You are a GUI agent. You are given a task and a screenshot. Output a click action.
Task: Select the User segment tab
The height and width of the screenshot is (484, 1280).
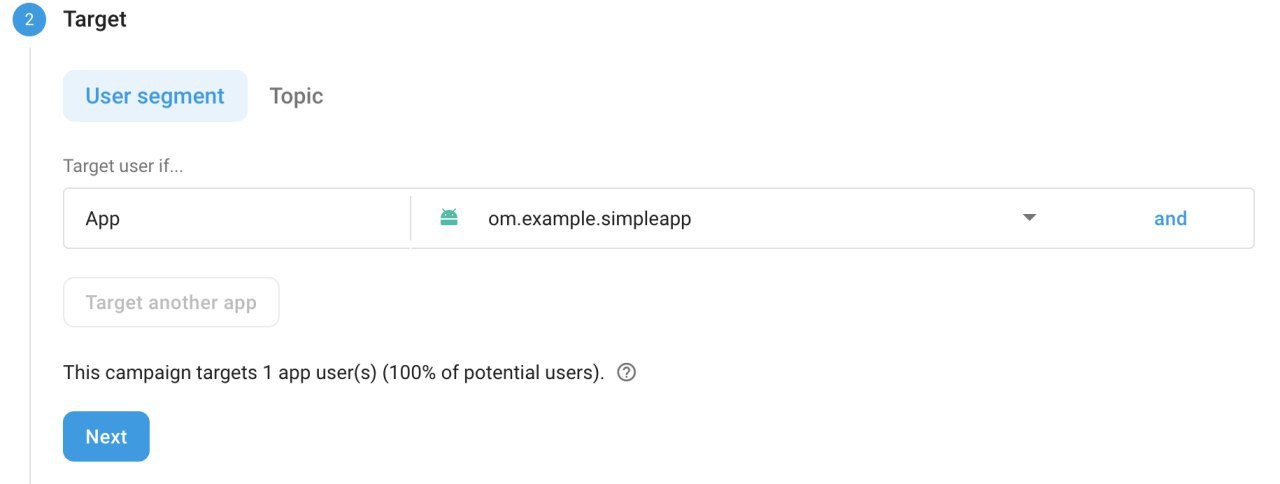click(155, 96)
